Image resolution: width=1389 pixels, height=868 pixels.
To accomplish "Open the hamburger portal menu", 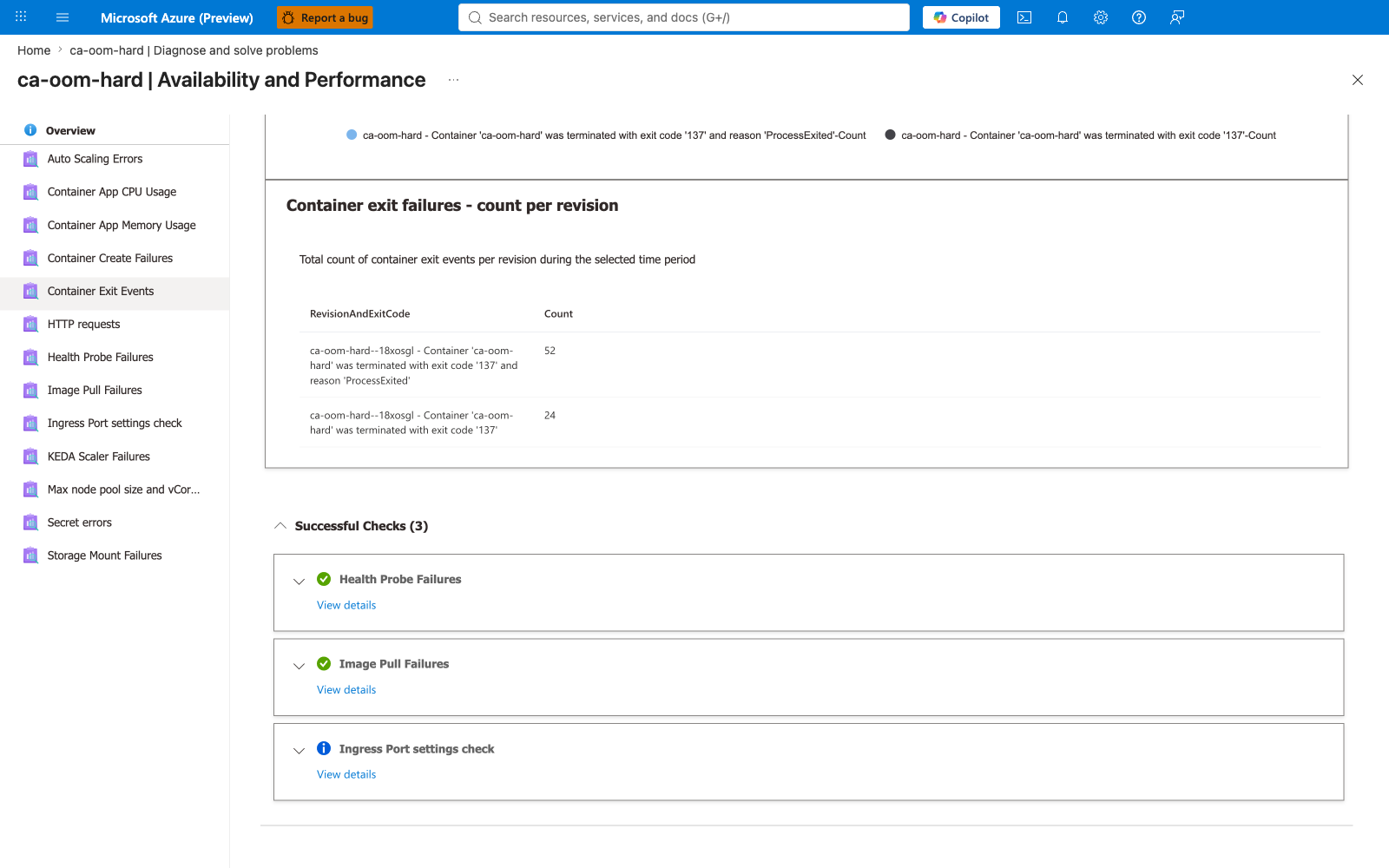I will click(63, 17).
